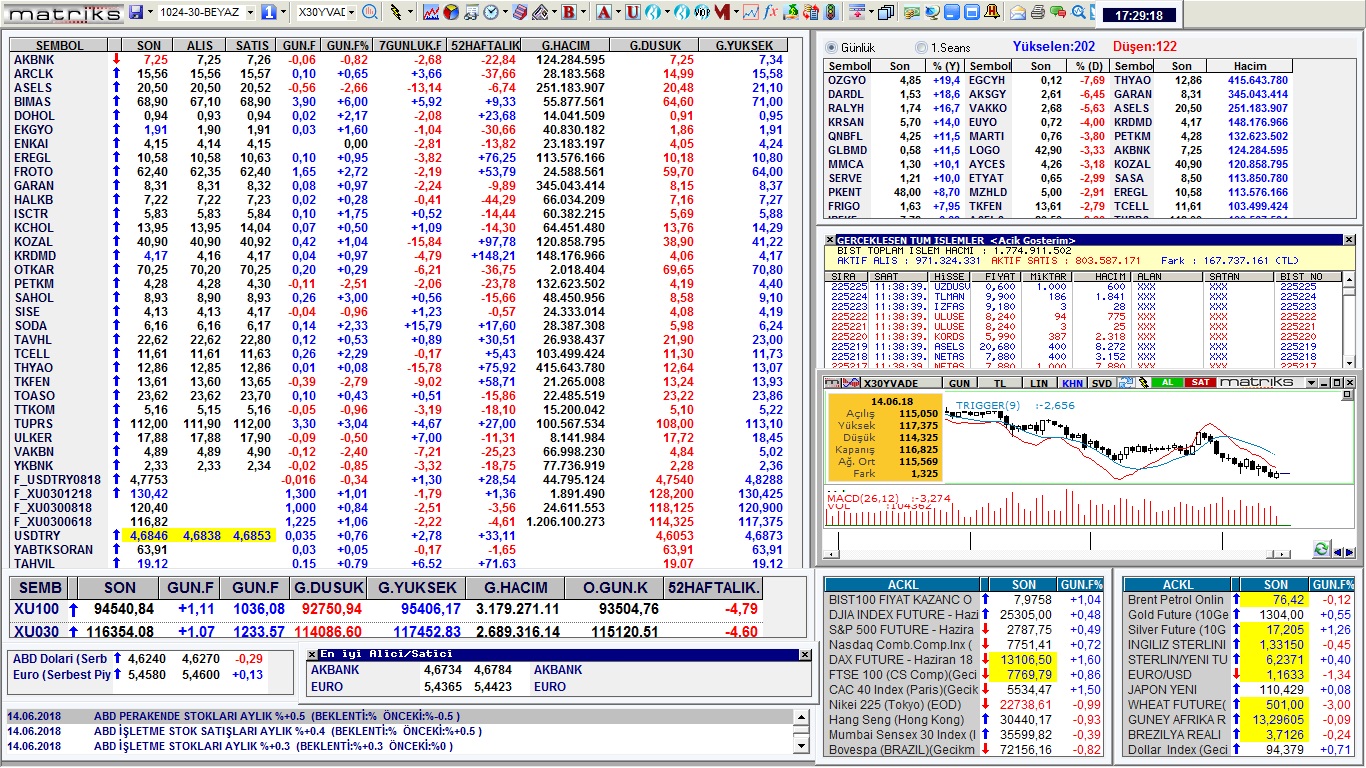Image resolution: width=1366 pixels, height=768 pixels.
Task: Click the Brent Petrol row in commodities panel
Action: click(1239, 600)
